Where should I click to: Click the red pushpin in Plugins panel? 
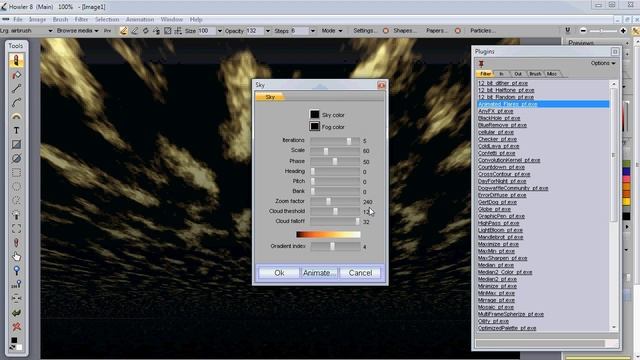coord(481,64)
